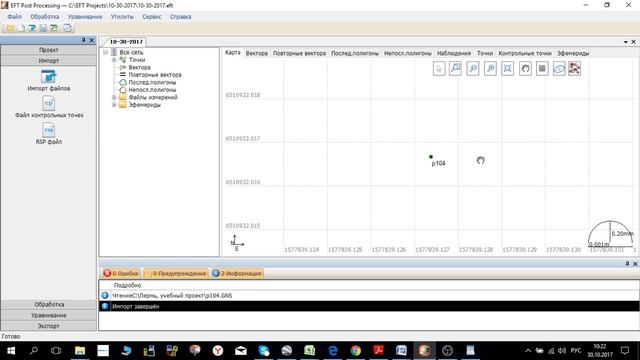Select Повторные вектора in the project tree
This screenshot has height=360, width=640.
155,75
